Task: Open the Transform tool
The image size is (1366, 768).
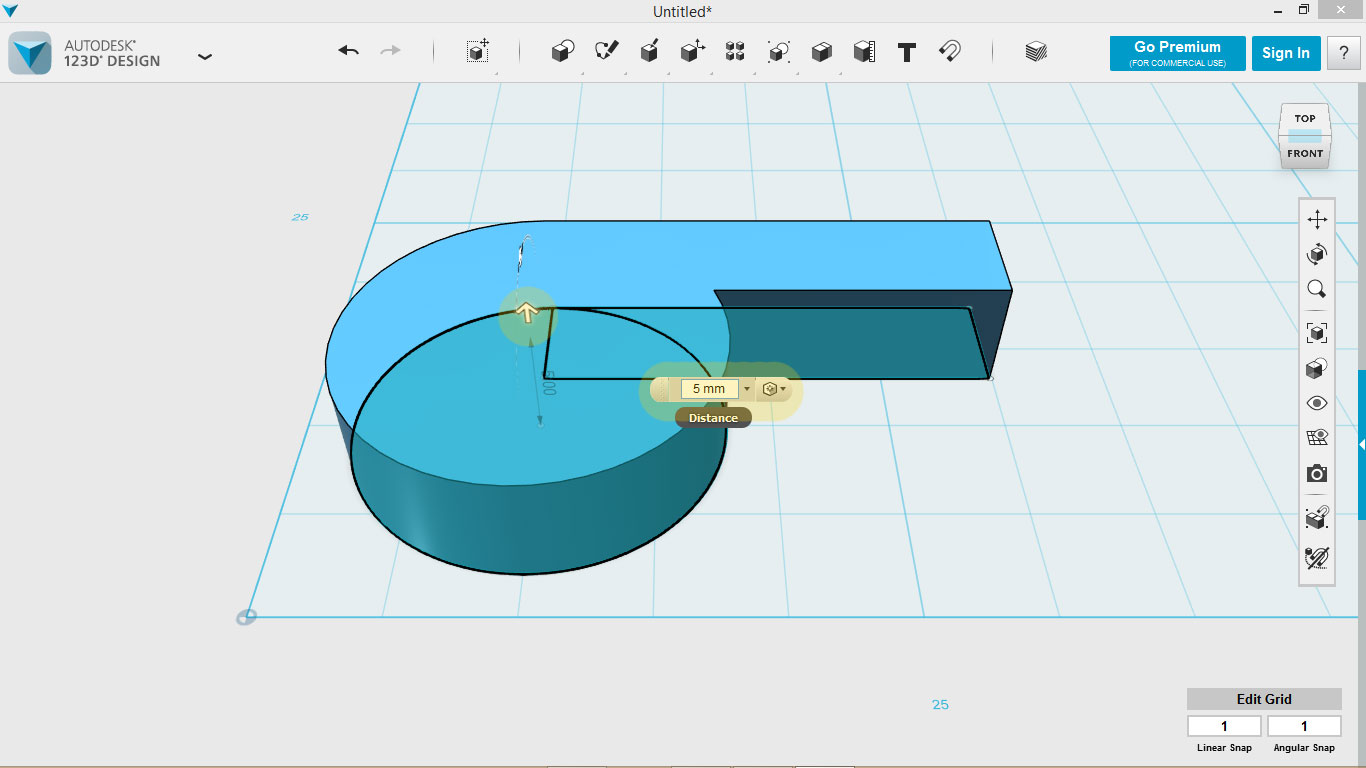Action: [x=478, y=52]
